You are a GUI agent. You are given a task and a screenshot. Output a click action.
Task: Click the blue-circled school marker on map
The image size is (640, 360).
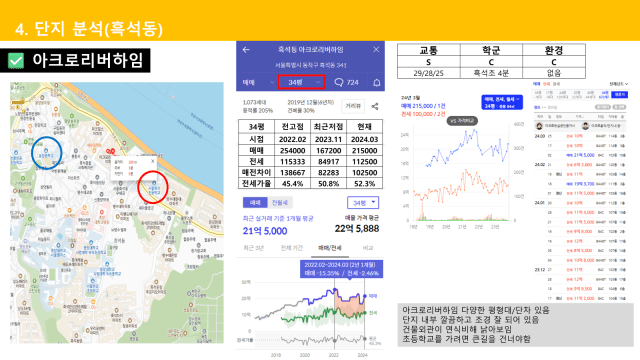click(x=46, y=151)
